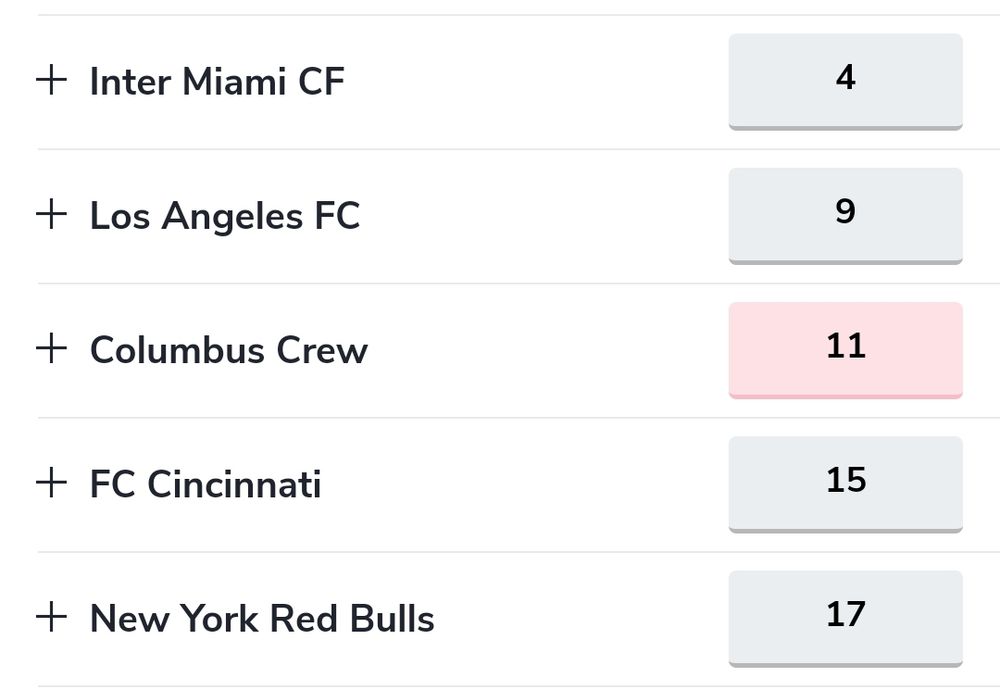Open the Inter Miami CF team name
Screen dimensions: 1000x692
pos(217,82)
